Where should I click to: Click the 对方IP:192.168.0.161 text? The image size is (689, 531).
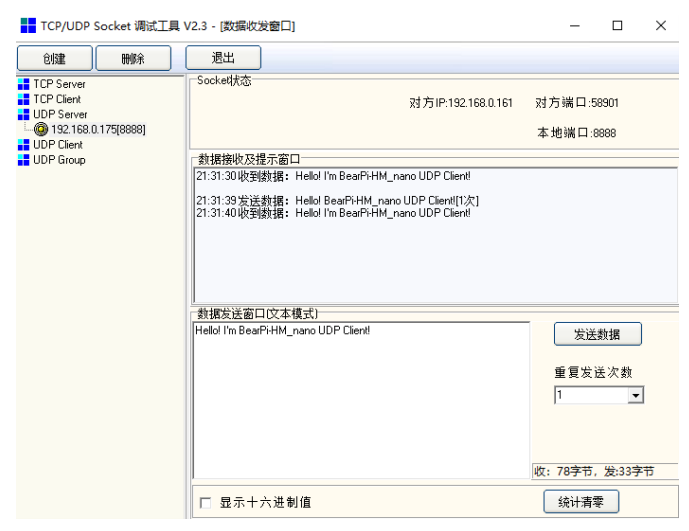point(461,103)
